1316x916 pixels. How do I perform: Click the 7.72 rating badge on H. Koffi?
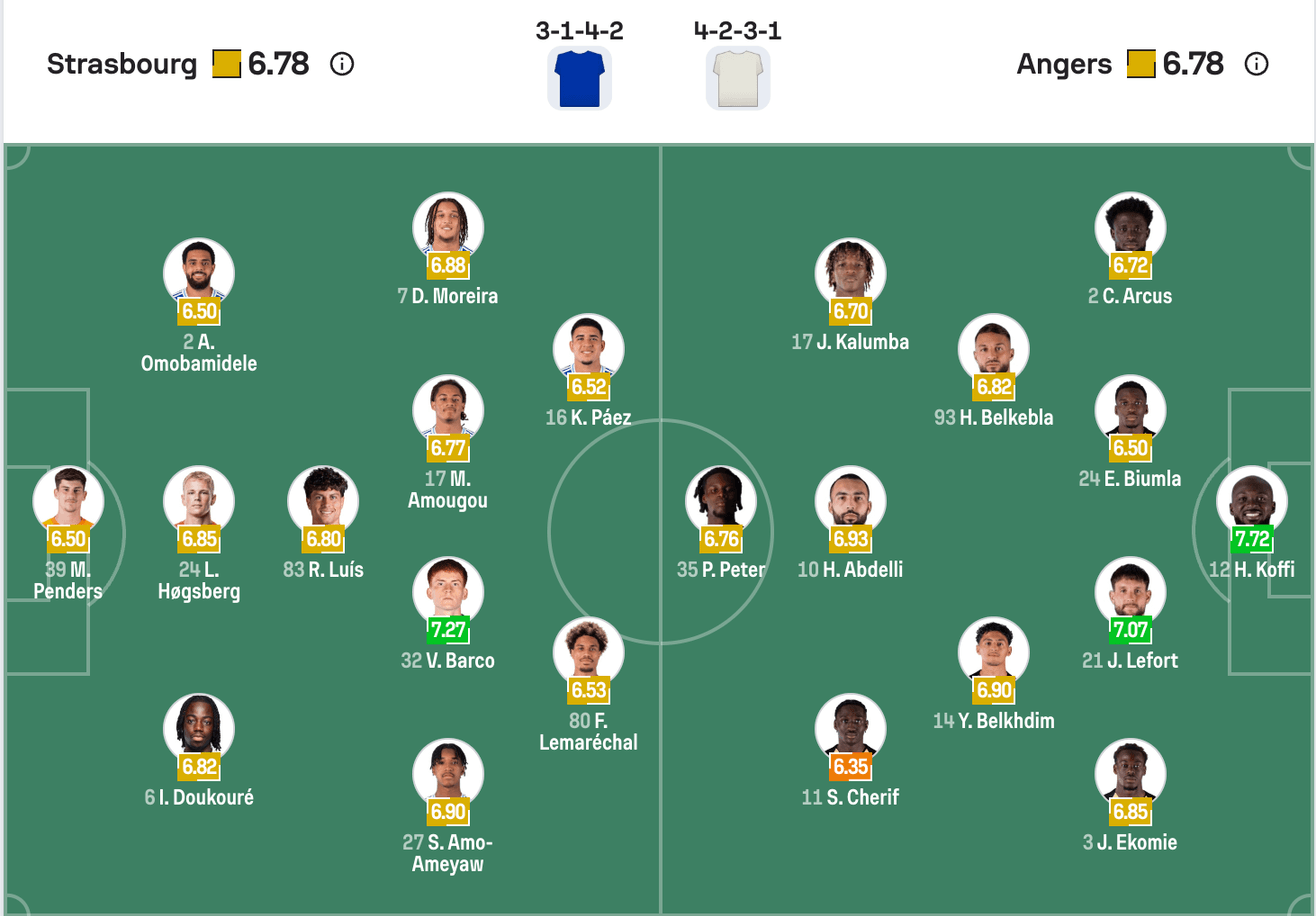click(1252, 540)
